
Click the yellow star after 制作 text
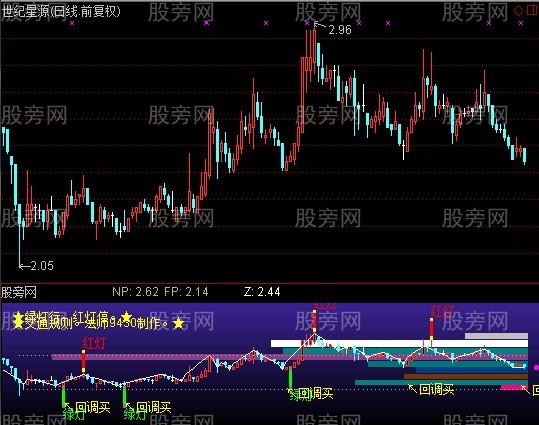178,323
